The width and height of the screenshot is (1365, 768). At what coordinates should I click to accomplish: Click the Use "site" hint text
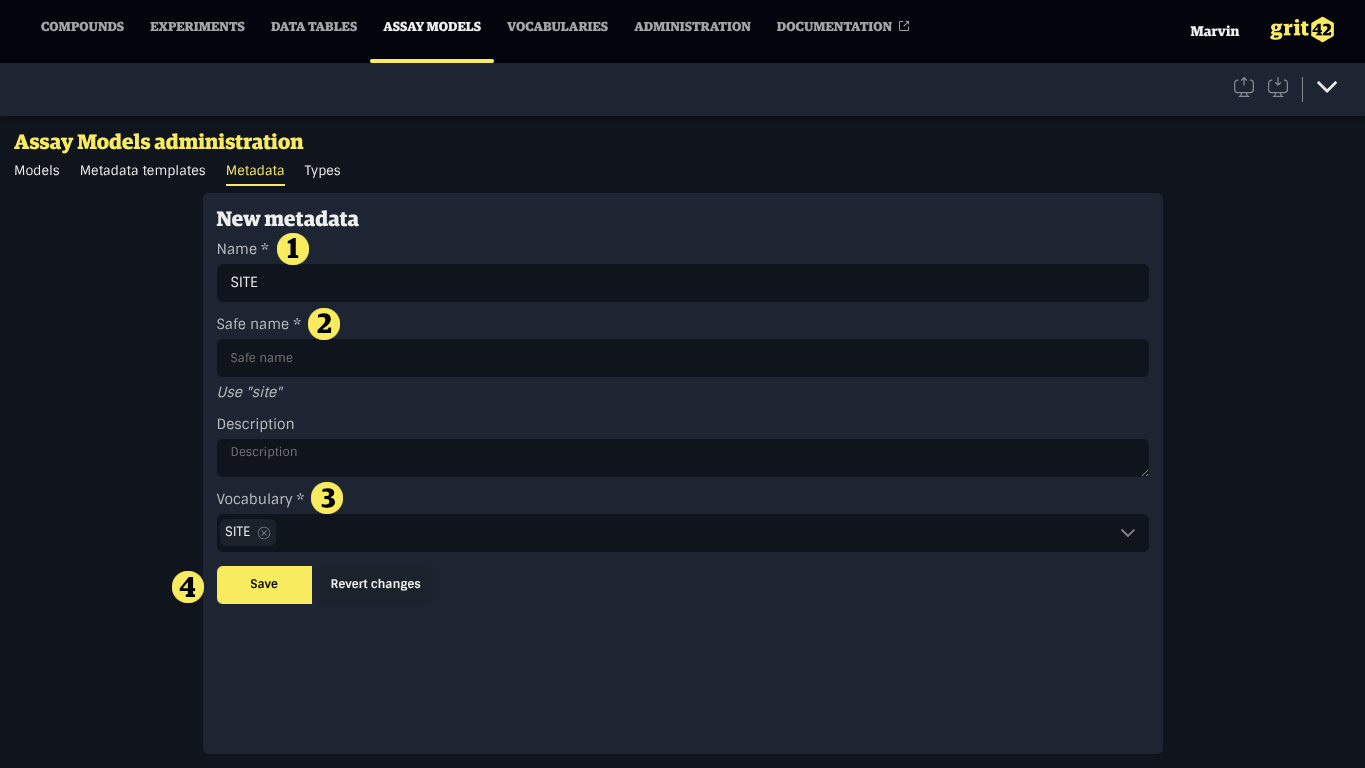(250, 392)
